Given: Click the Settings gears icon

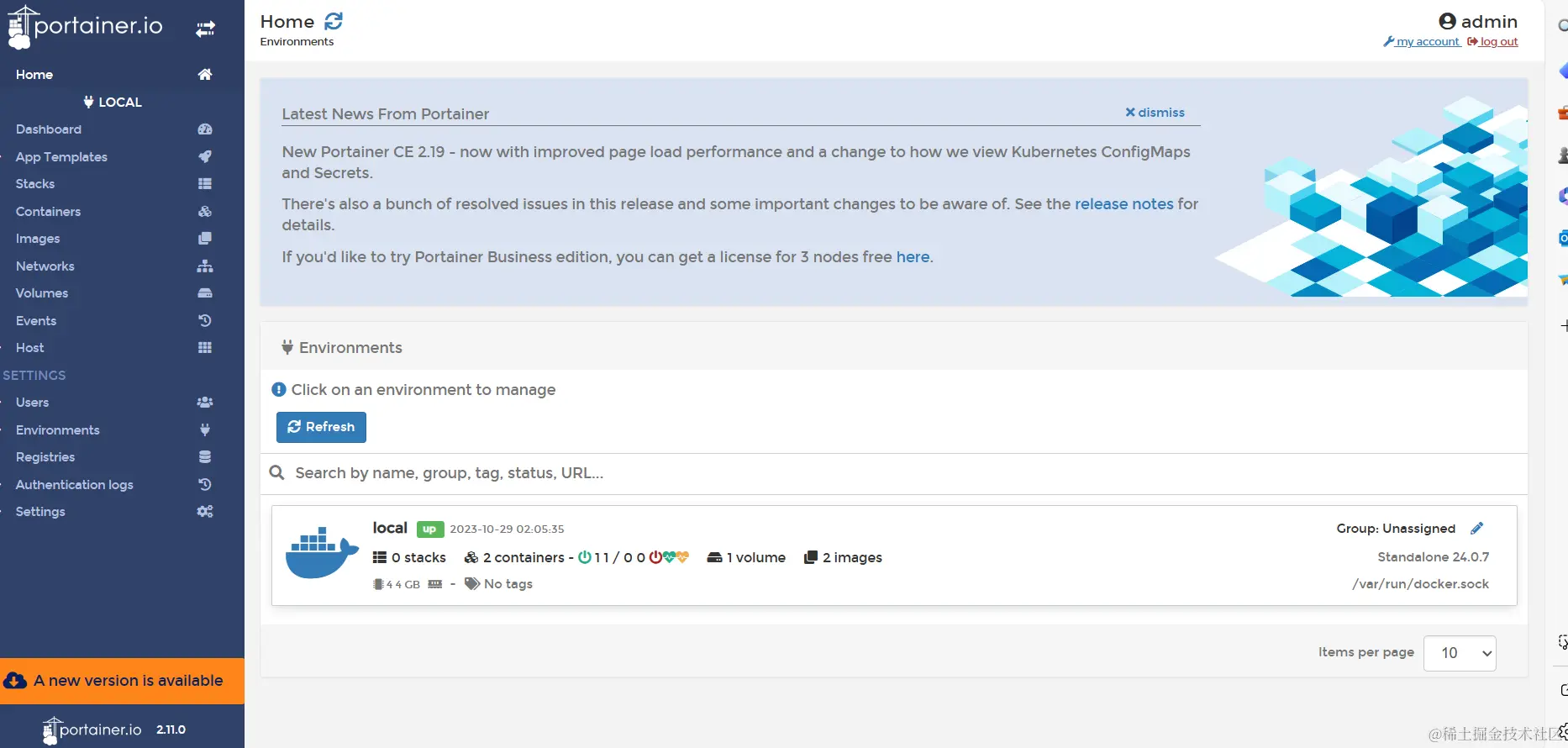Looking at the screenshot, I should (205, 512).
